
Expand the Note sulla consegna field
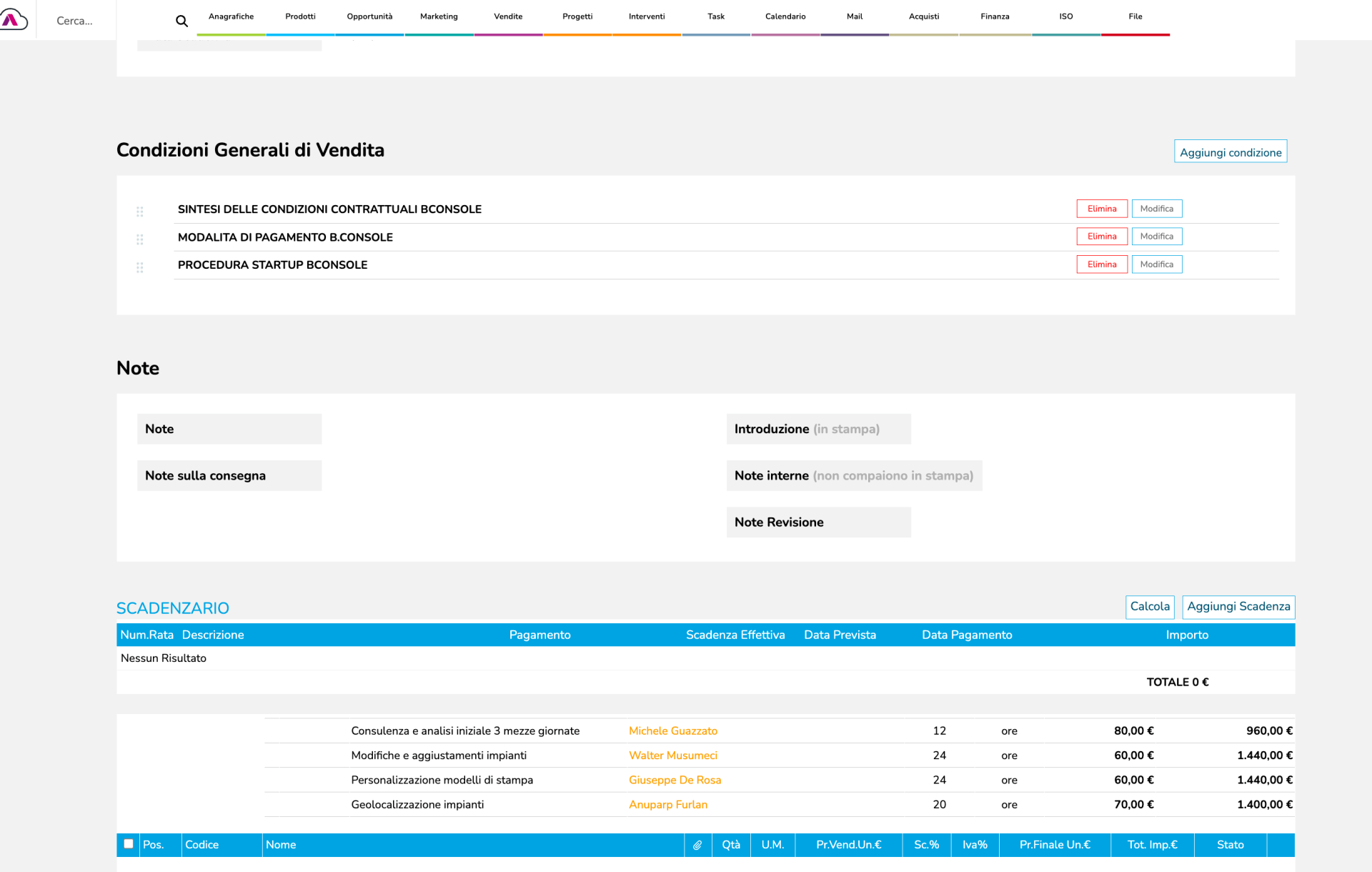[x=229, y=475]
